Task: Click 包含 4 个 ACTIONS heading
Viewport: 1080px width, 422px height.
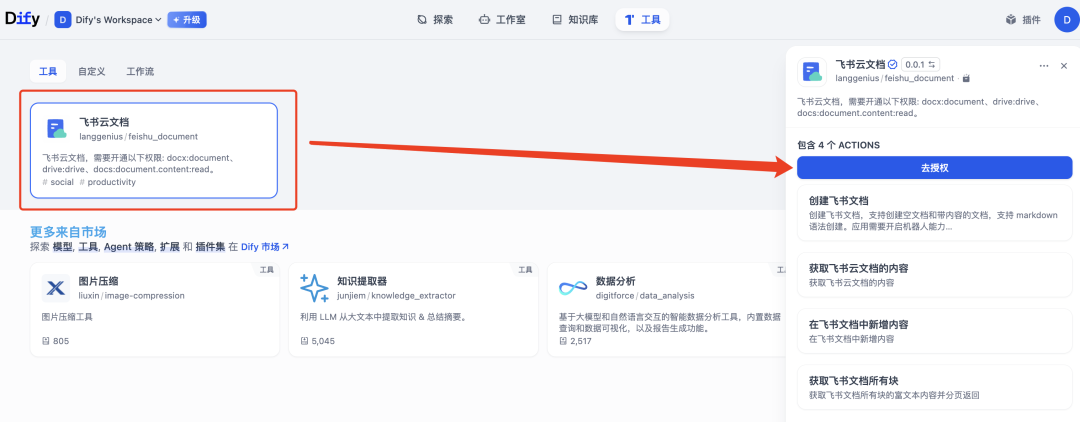Action: click(x=838, y=145)
